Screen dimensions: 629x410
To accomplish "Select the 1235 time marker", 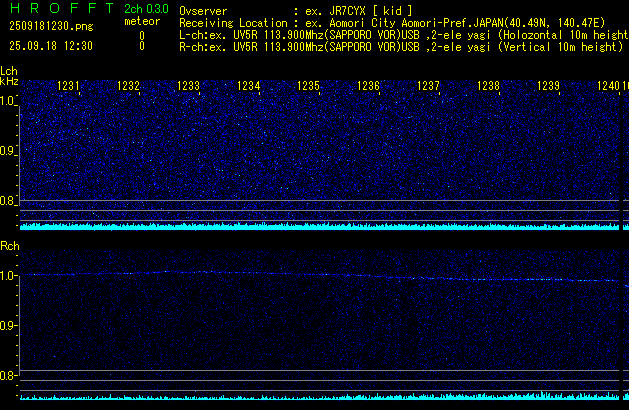I will click(x=309, y=87).
